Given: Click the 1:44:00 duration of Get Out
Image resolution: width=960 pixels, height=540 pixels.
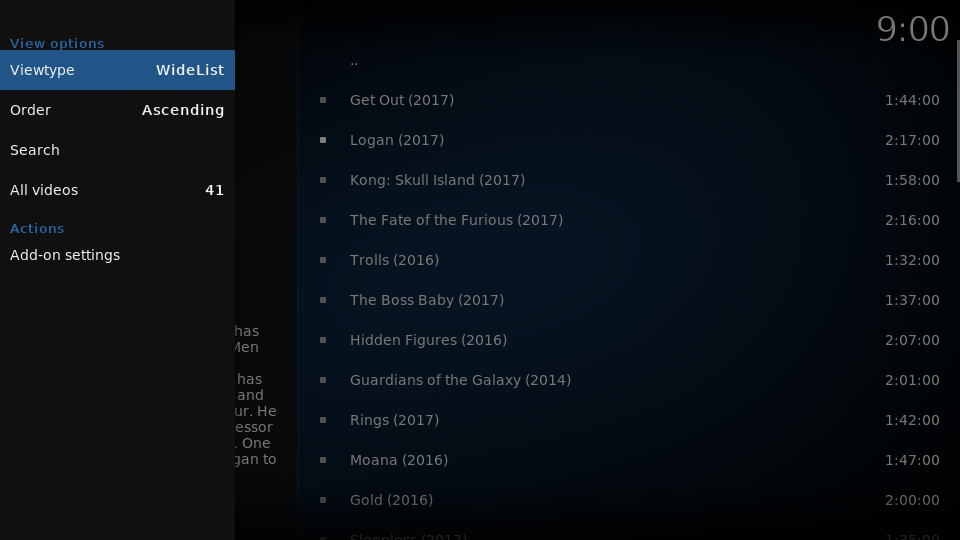Looking at the screenshot, I should tap(912, 100).
